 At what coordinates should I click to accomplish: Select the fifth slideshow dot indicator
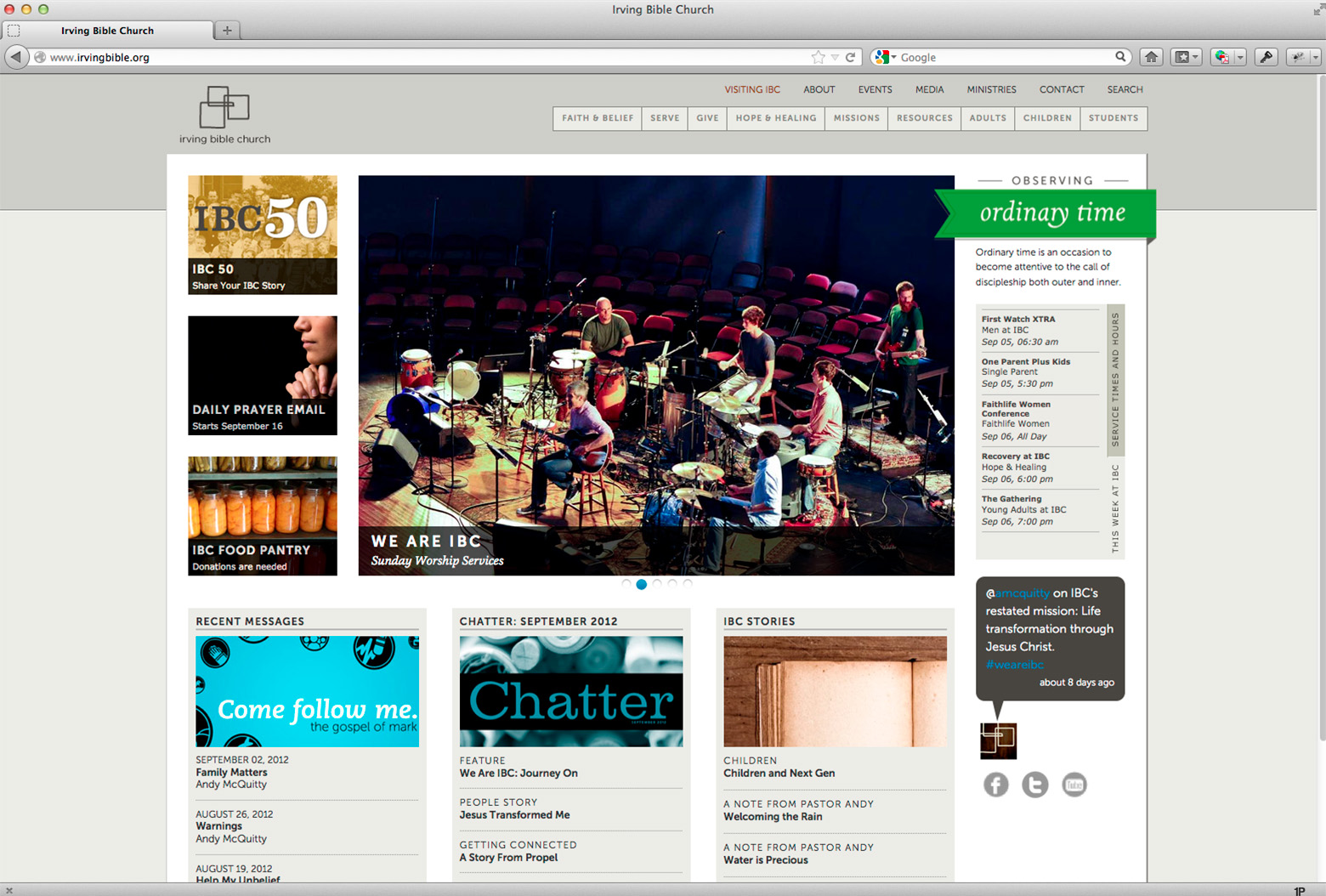click(688, 584)
